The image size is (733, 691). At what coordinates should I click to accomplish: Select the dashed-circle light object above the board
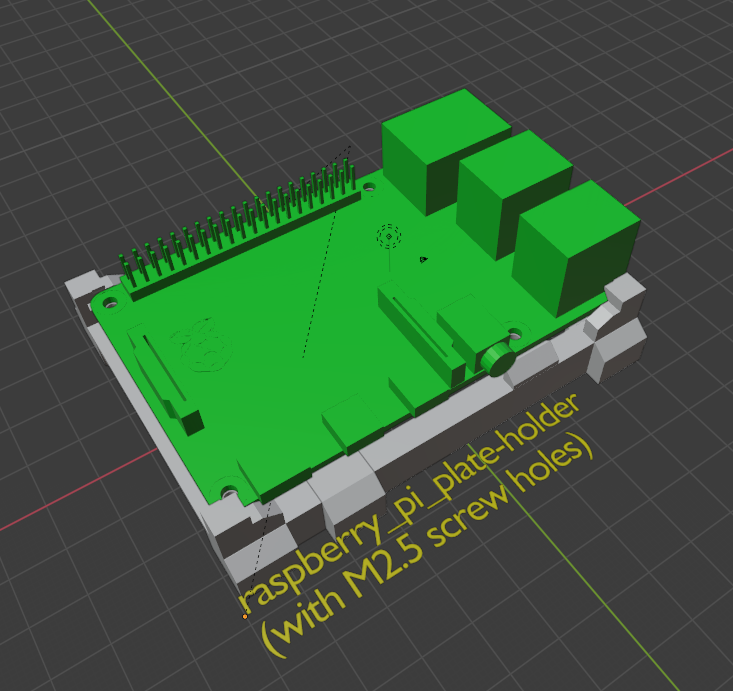click(x=389, y=236)
